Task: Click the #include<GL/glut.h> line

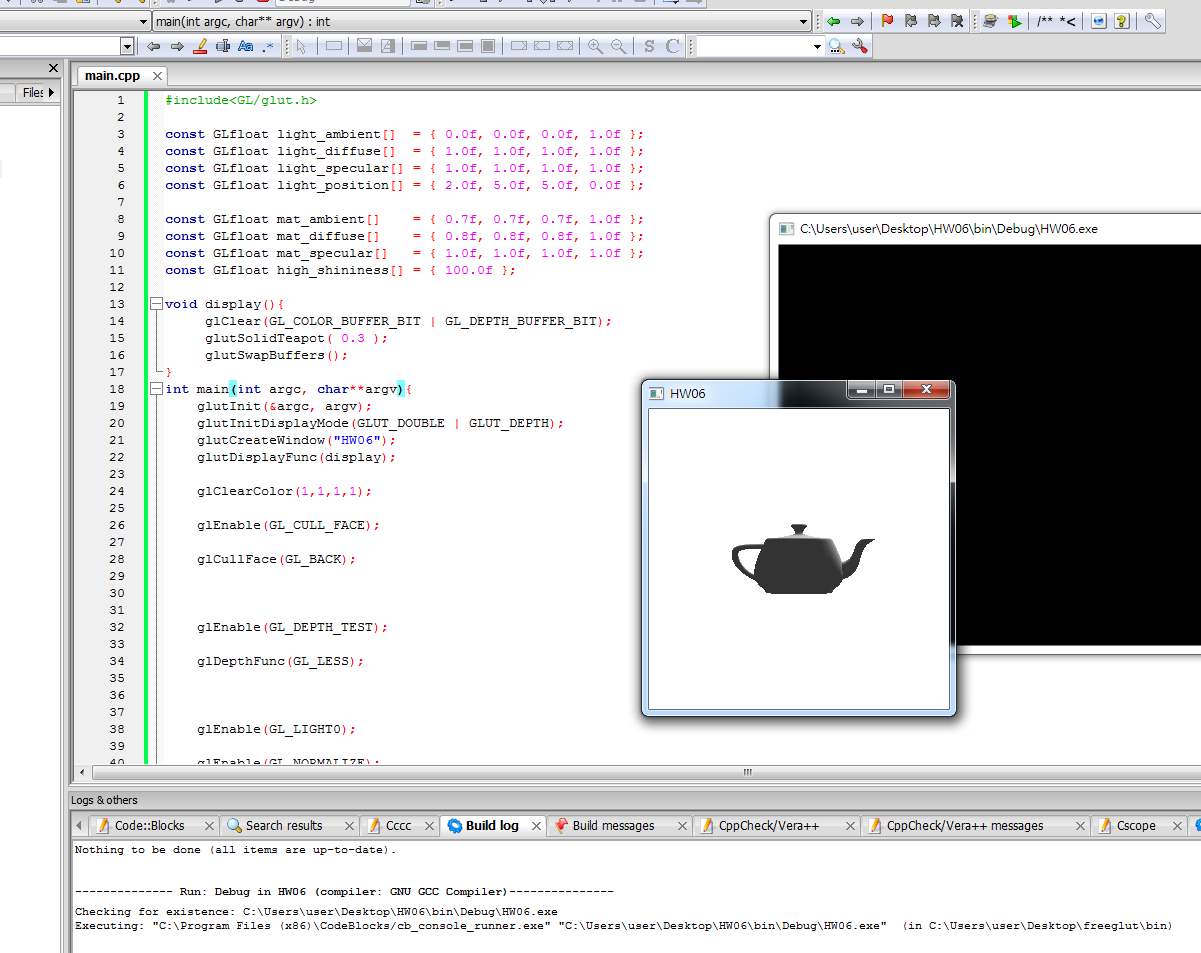Action: pyautogui.click(x=241, y=100)
